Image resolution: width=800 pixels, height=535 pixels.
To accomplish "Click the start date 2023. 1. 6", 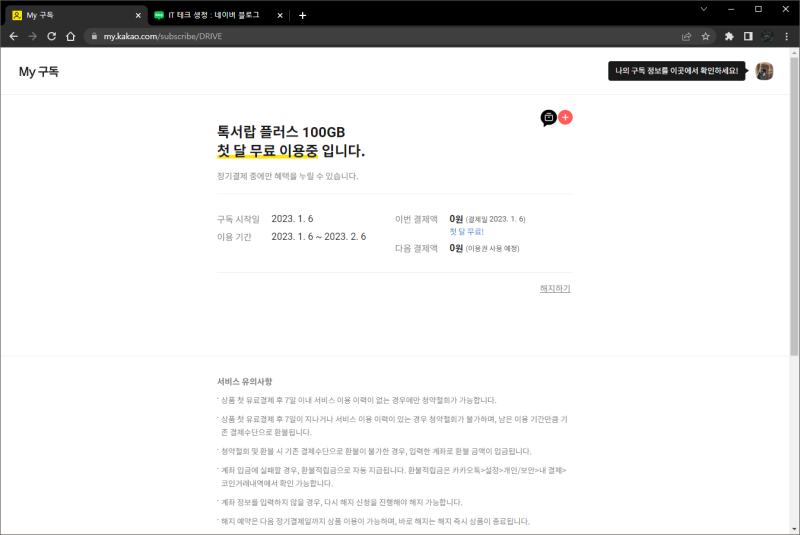I will tap(292, 219).
